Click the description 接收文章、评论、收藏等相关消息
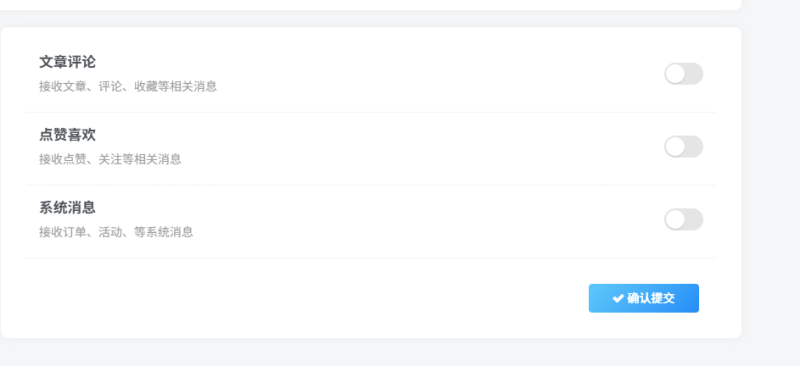The width and height of the screenshot is (800, 366). coord(128,86)
